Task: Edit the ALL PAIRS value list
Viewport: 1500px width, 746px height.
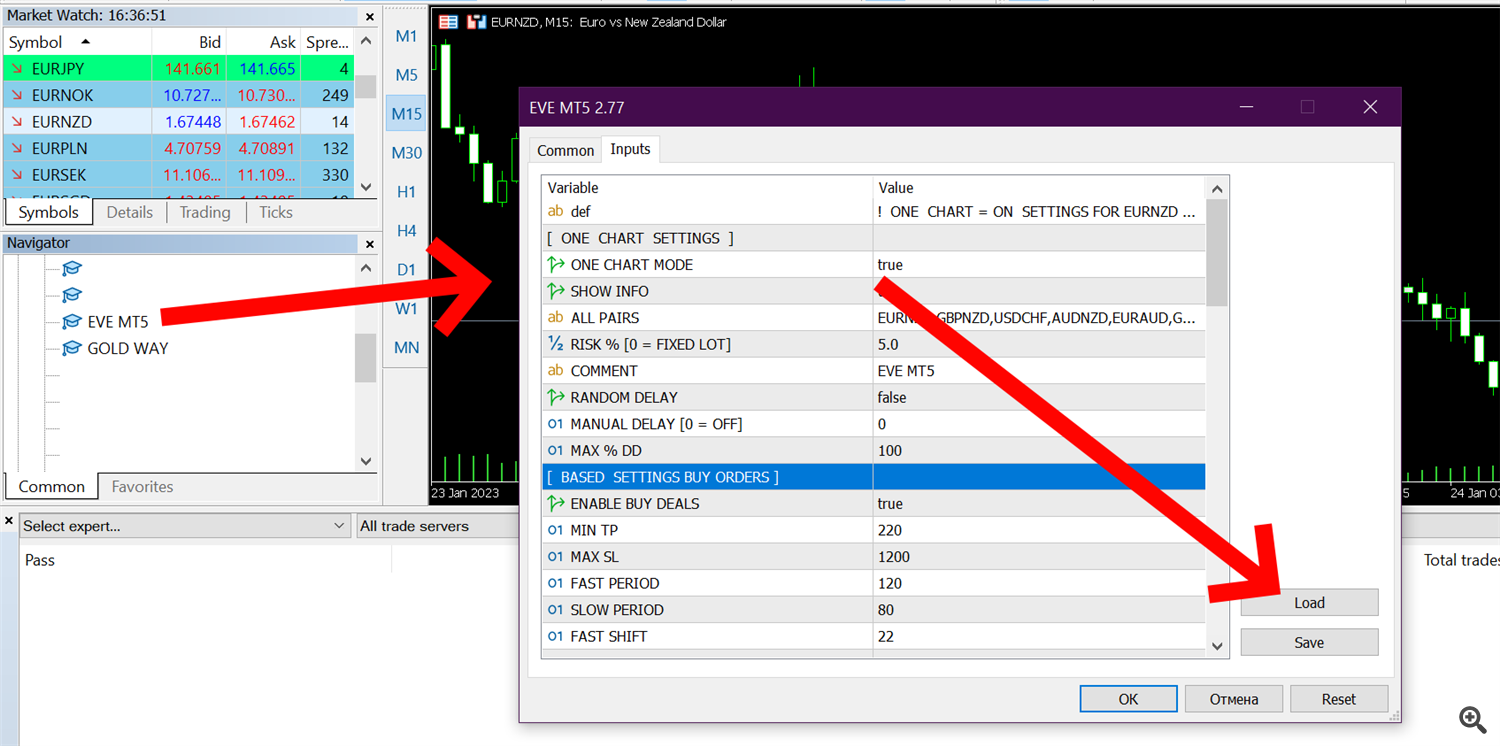Action: [1039, 318]
